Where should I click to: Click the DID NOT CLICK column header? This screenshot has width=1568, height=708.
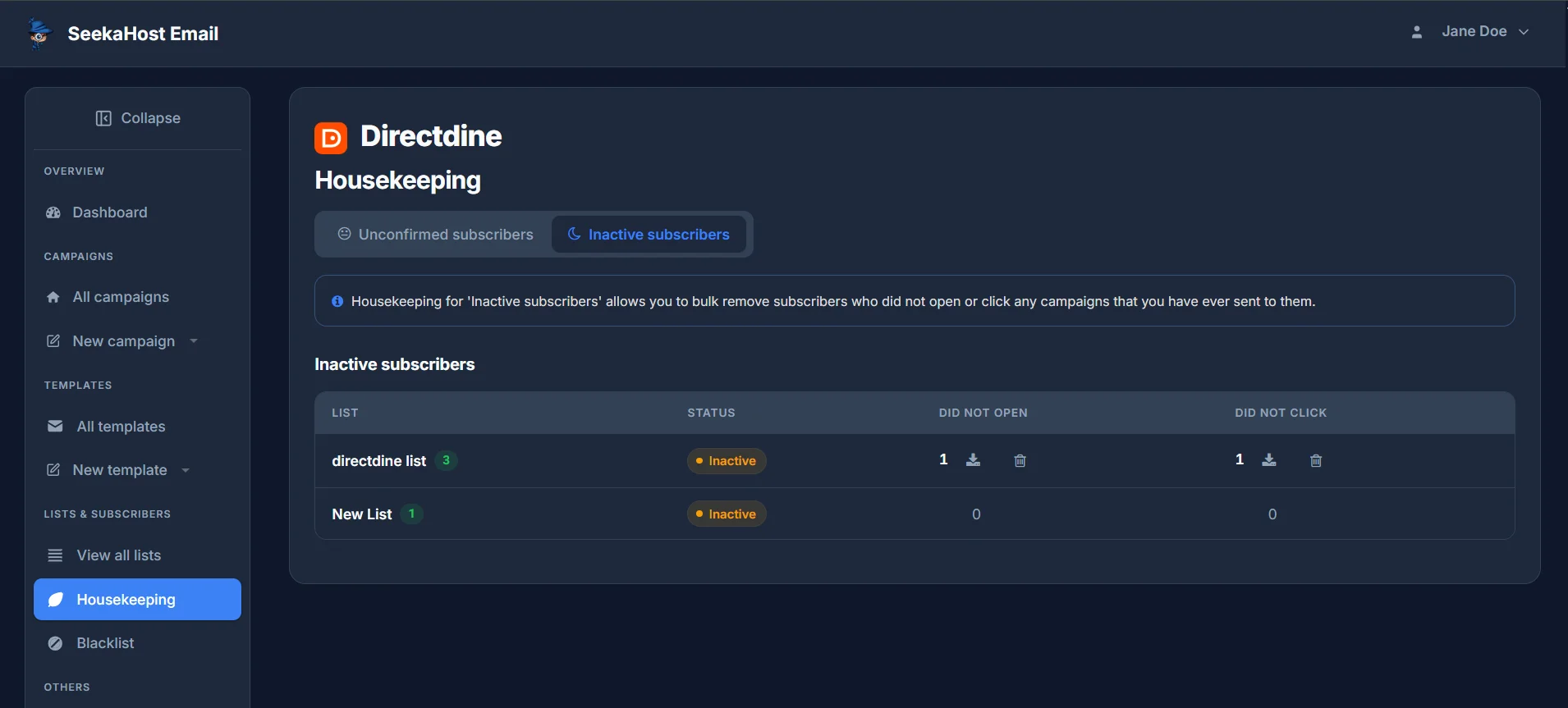pyautogui.click(x=1281, y=413)
